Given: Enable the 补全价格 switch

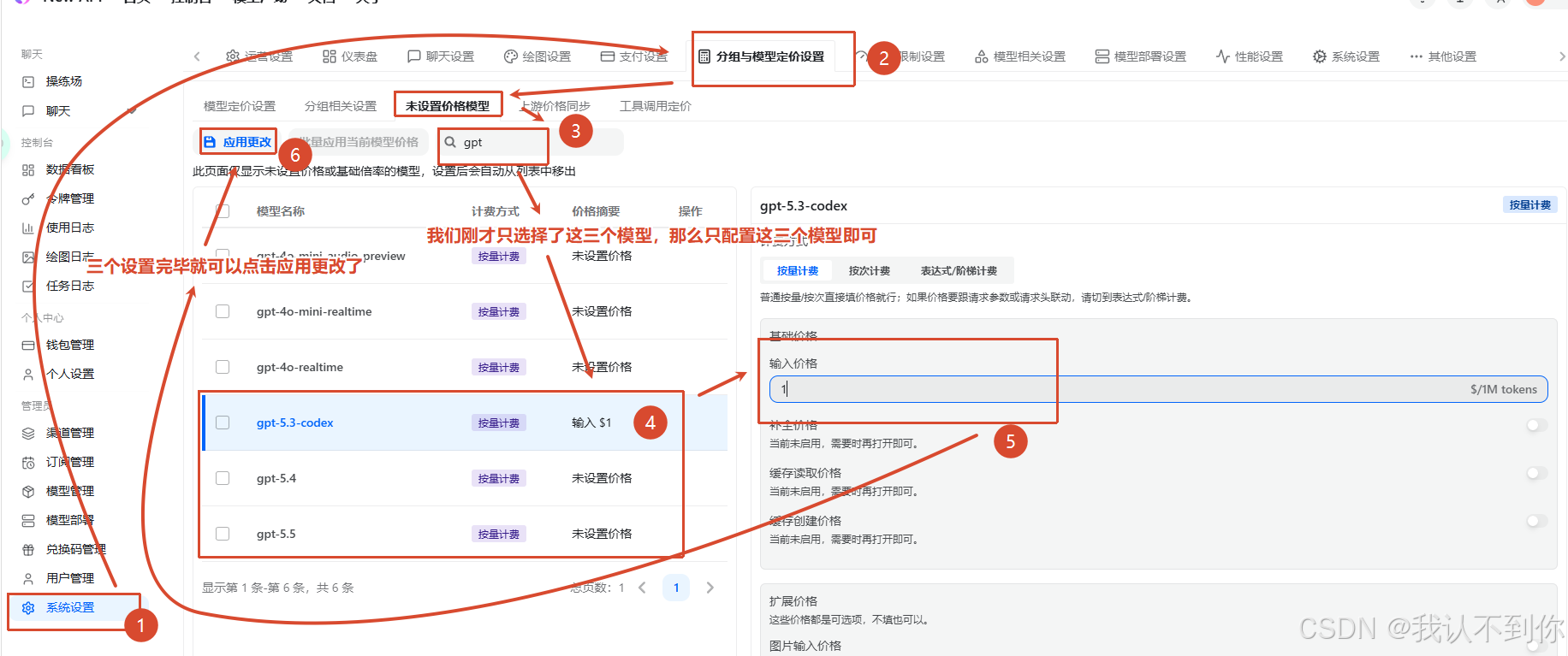Looking at the screenshot, I should point(1536,425).
